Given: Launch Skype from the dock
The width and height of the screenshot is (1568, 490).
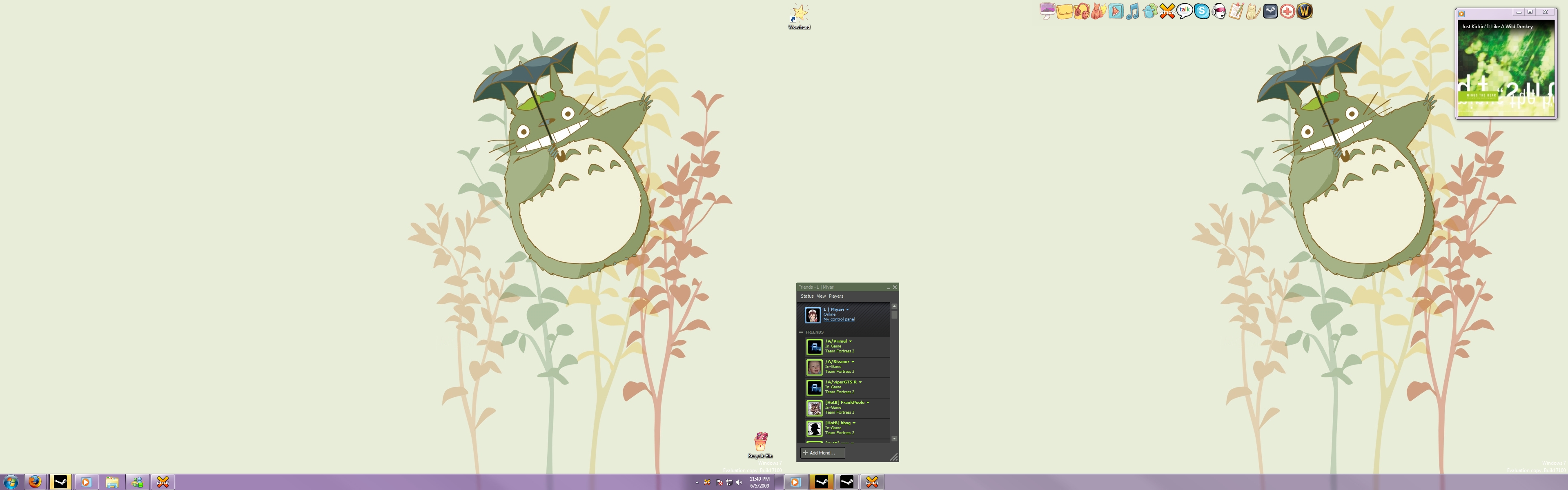Looking at the screenshot, I should click(x=1202, y=11).
